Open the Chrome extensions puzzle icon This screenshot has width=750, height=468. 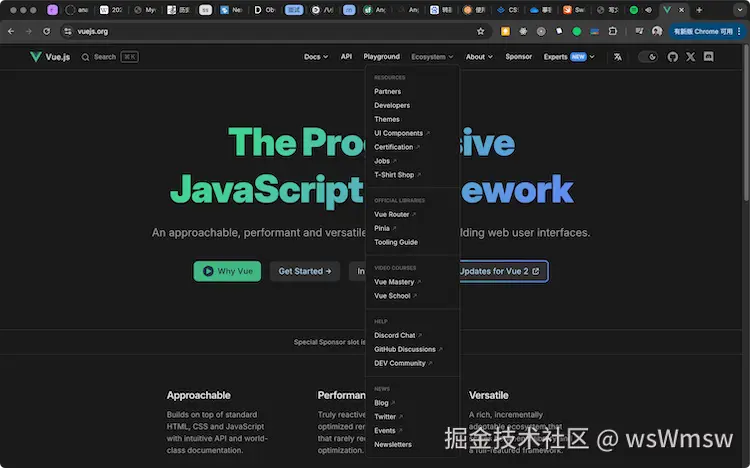pos(613,31)
